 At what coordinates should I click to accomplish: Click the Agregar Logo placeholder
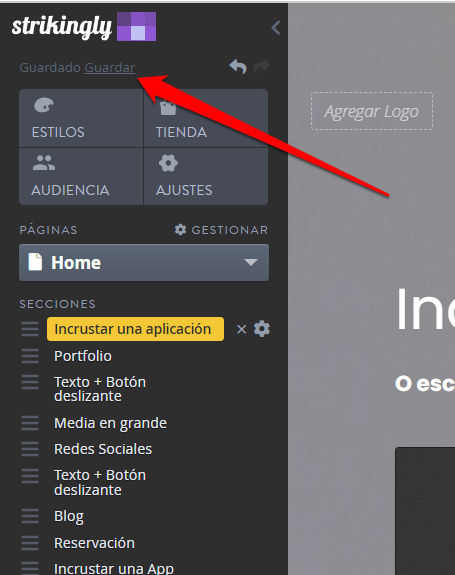[x=372, y=111]
